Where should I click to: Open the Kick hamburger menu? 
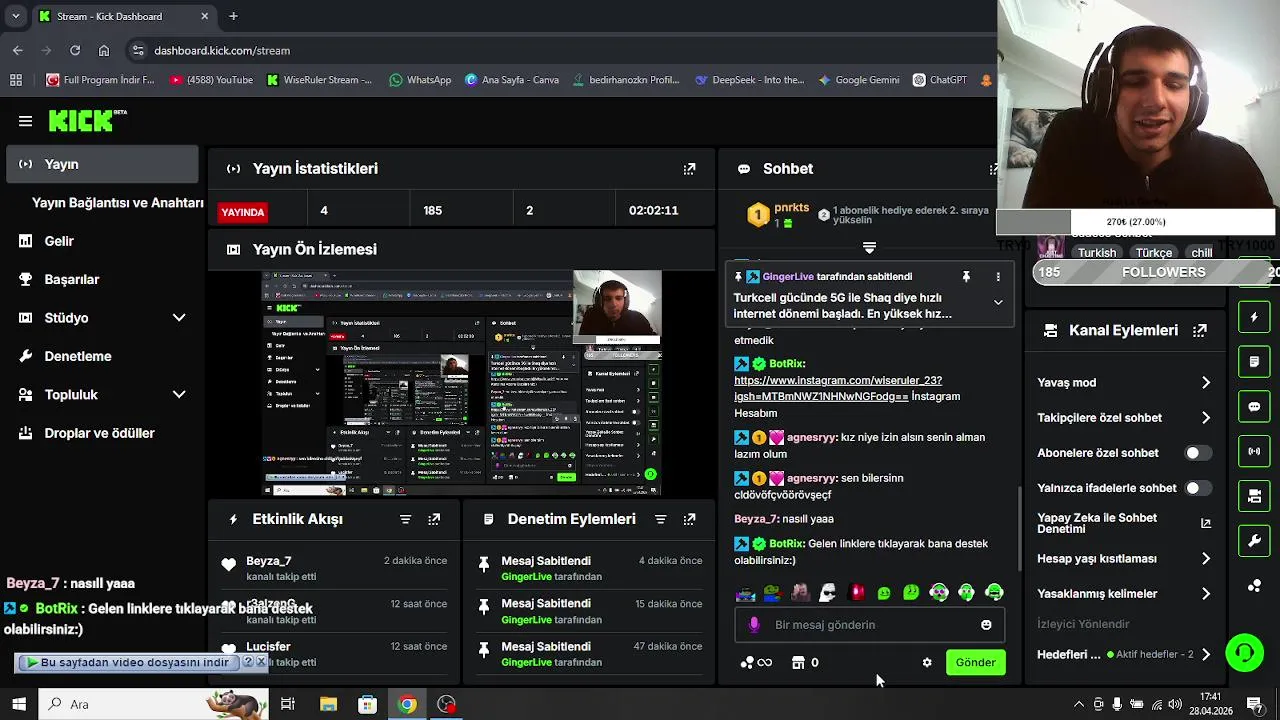(x=25, y=121)
